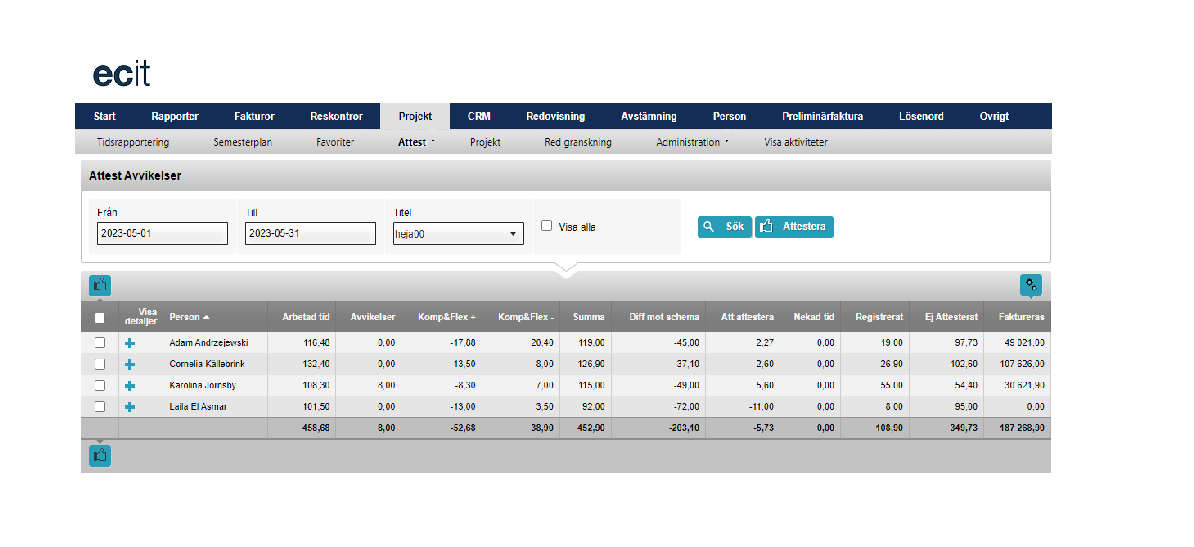Click the Visa detaljer column header
Image resolution: width=1194 pixels, height=547 pixels.
[x=141, y=317]
